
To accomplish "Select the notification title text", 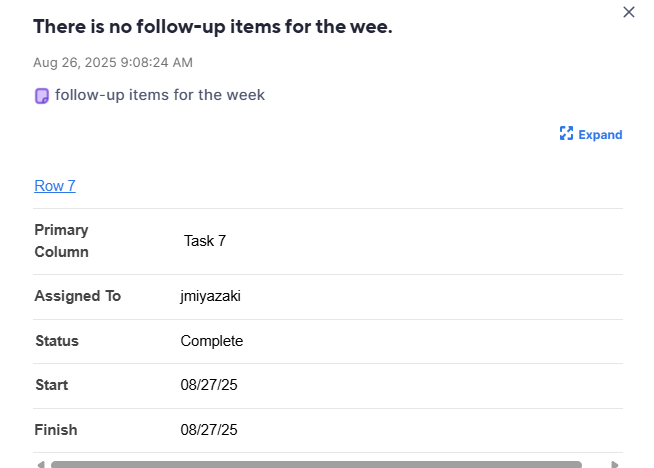I will pos(213,27).
